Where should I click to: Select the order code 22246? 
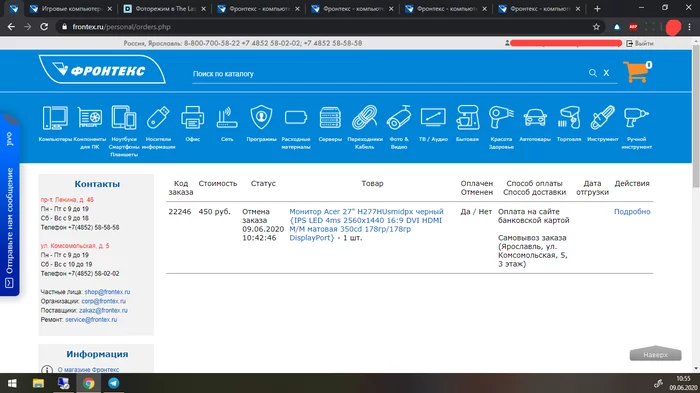pyautogui.click(x=179, y=212)
